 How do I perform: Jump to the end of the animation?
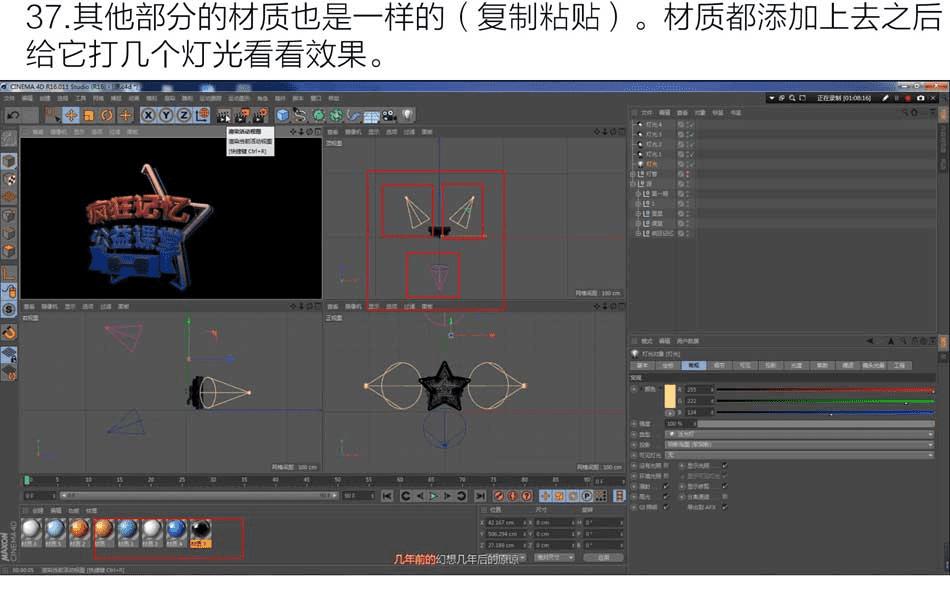coord(480,496)
